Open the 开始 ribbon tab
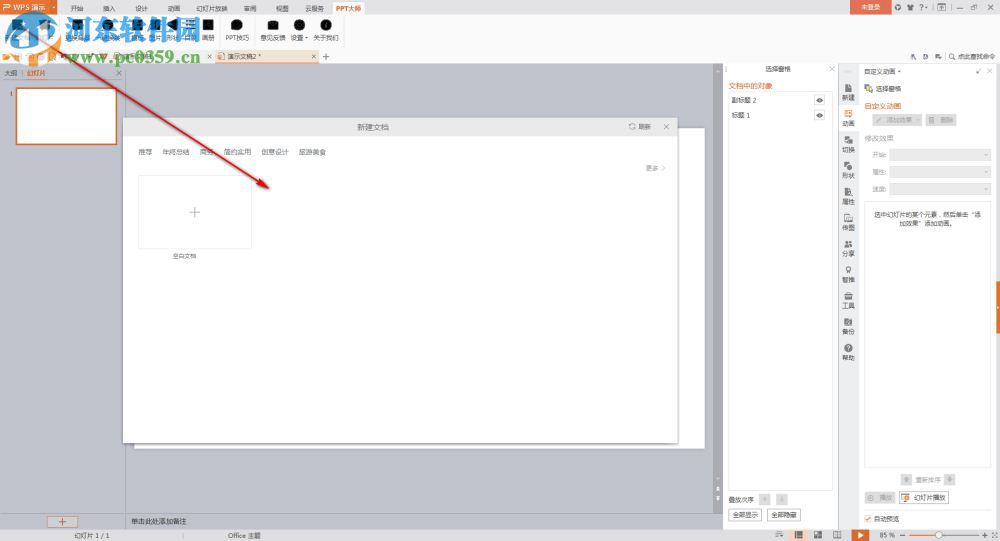 coord(77,8)
